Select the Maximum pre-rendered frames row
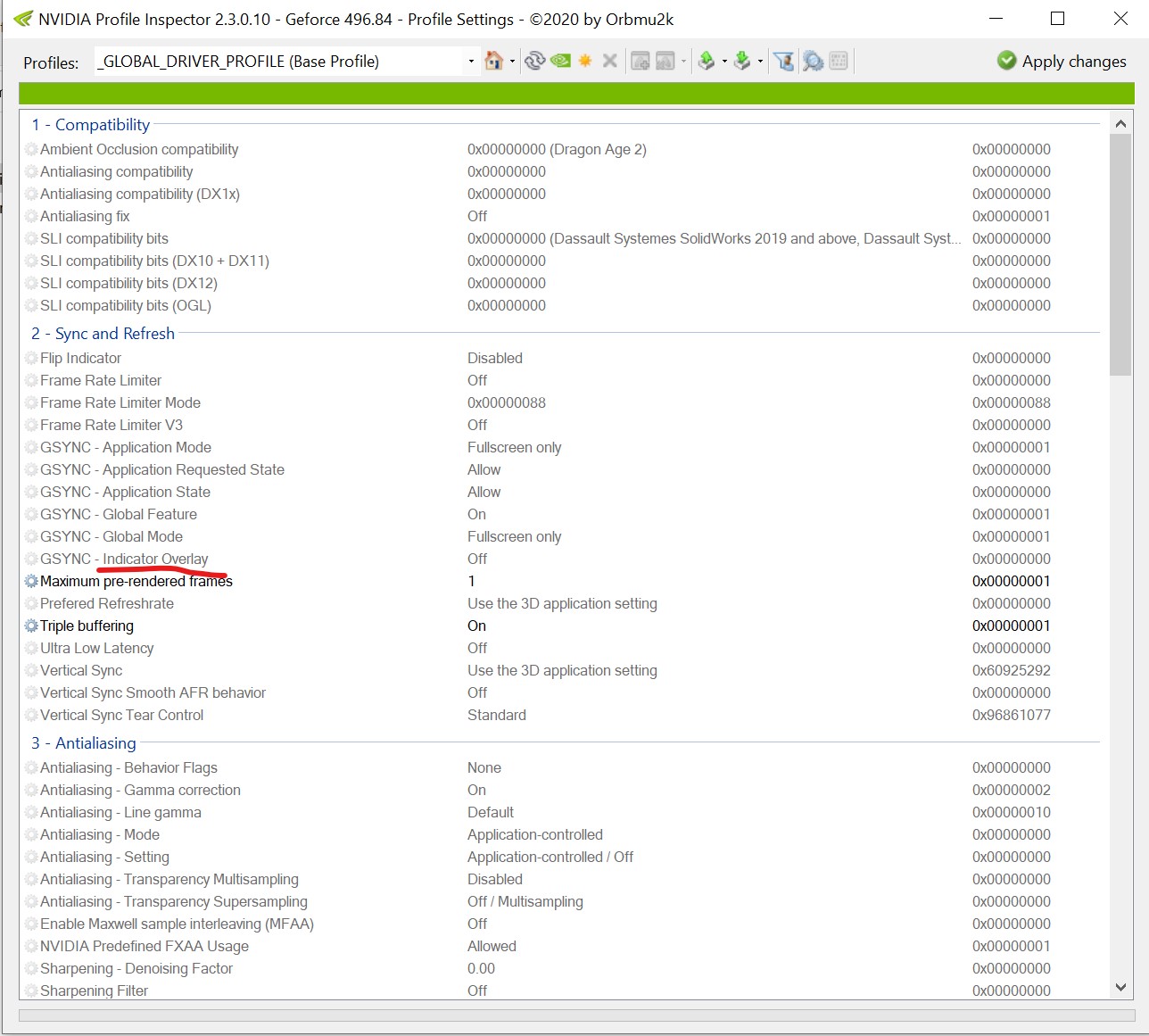The width and height of the screenshot is (1149, 1036). coord(562,581)
